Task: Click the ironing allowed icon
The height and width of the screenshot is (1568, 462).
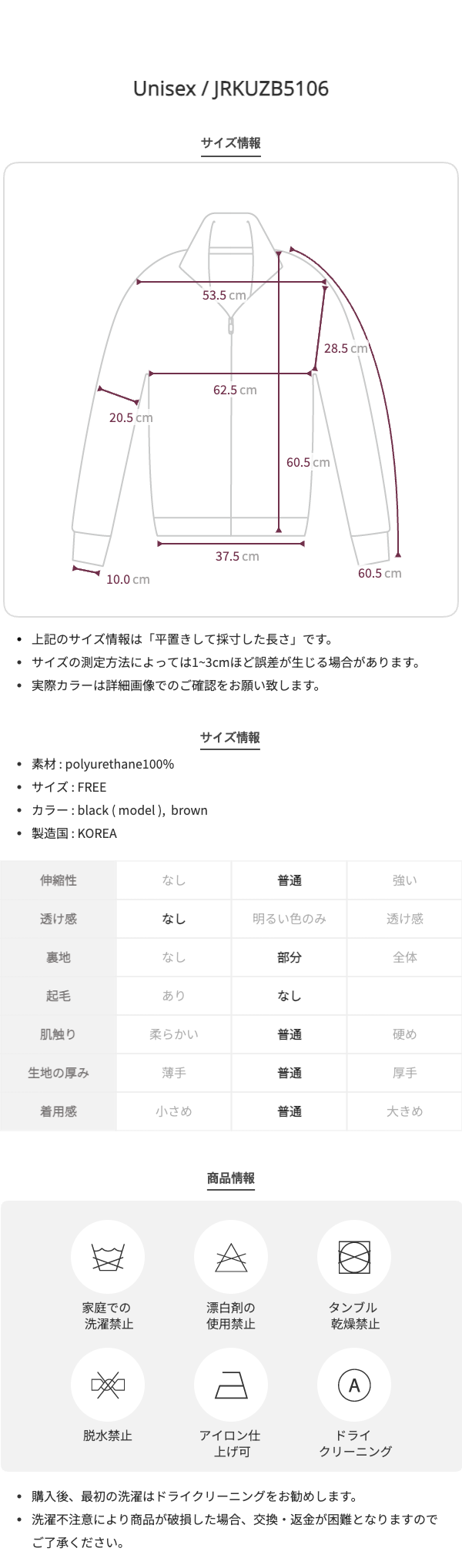Action: pyautogui.click(x=231, y=1385)
